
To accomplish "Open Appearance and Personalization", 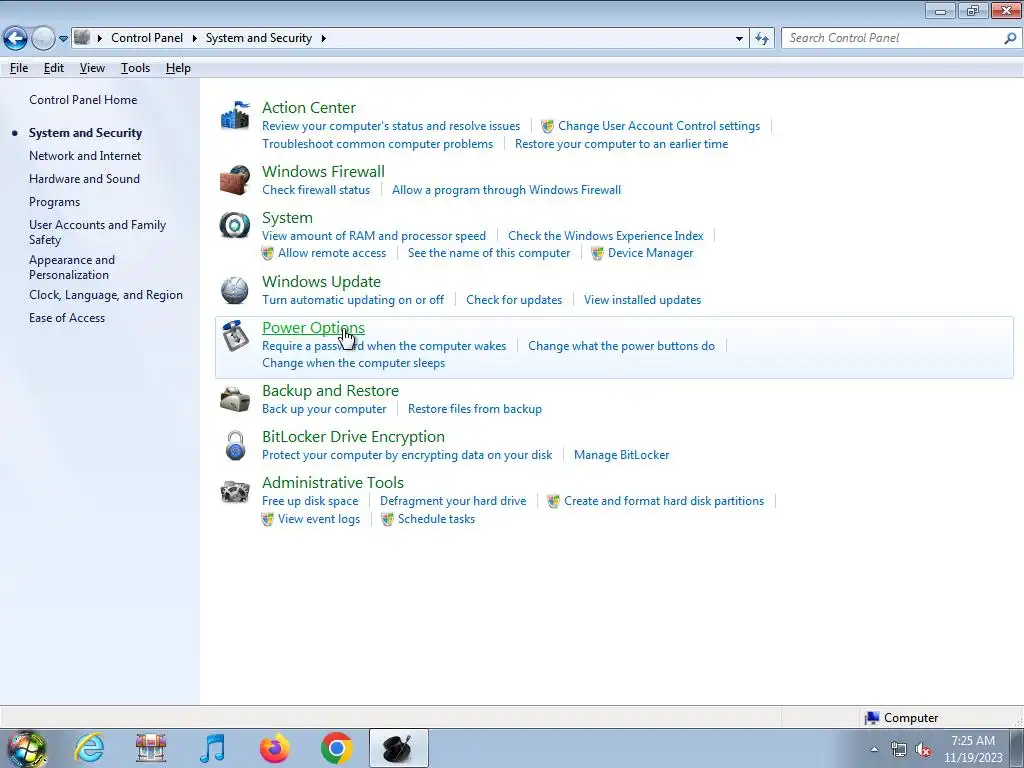I will pyautogui.click(x=72, y=268).
